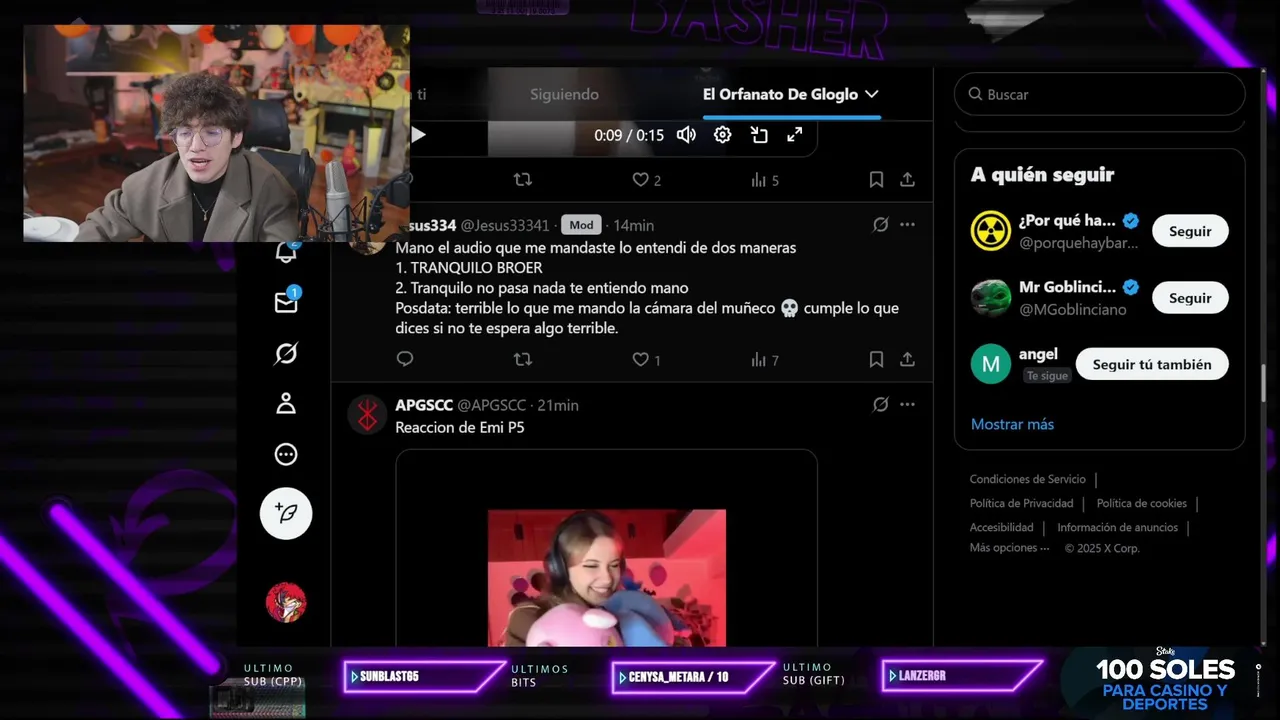The image size is (1280, 720).
Task: Open Condiciones de Servicio link
Action: (1027, 479)
